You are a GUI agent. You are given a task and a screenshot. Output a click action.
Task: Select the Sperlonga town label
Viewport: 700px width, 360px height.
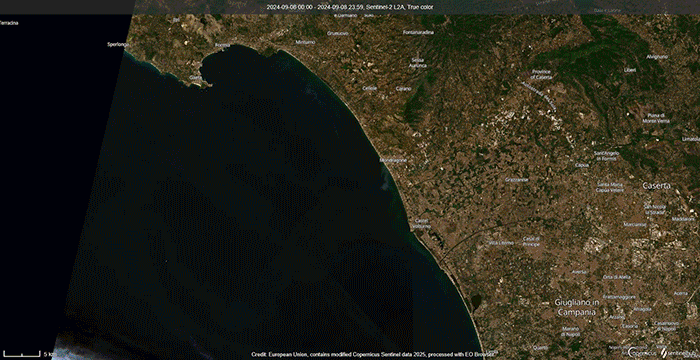(118, 44)
